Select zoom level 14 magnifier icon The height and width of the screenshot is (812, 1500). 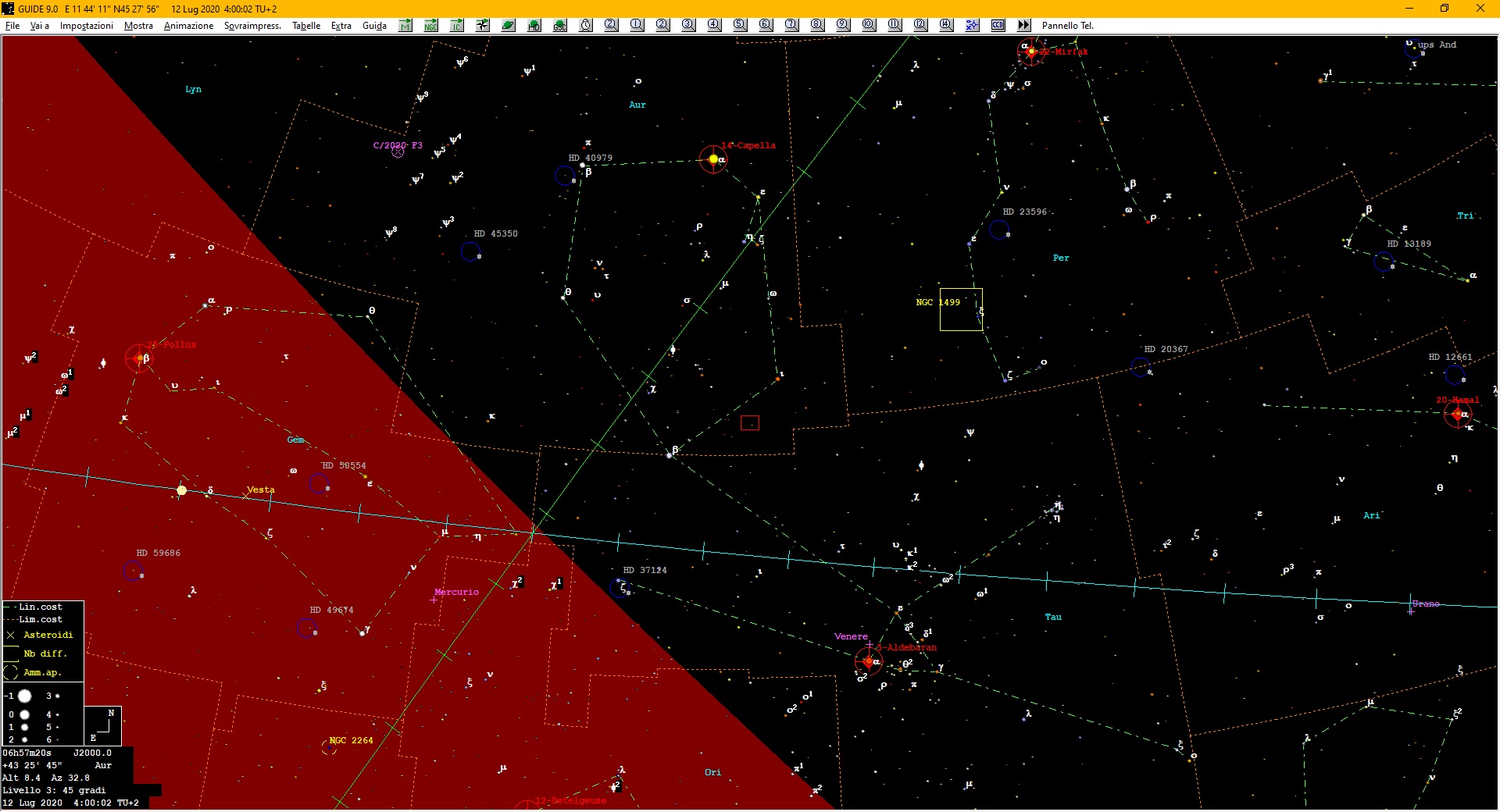947,25
